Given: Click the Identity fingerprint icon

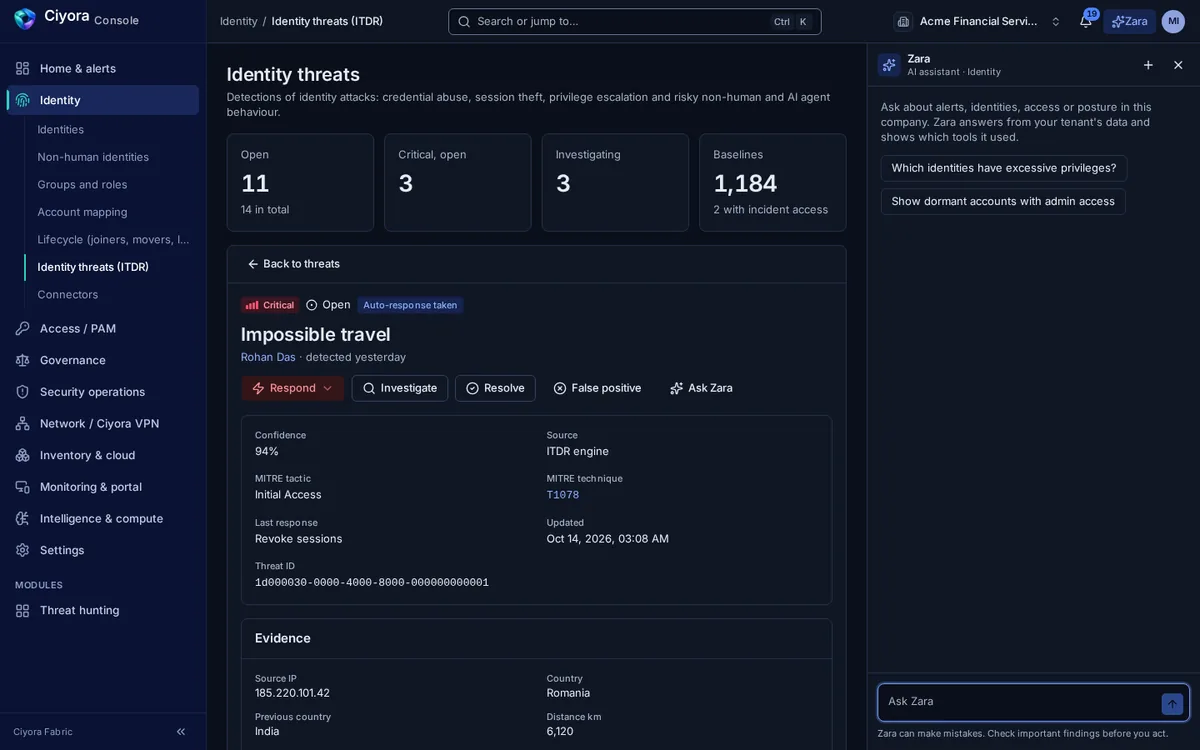Looking at the screenshot, I should click(x=22, y=100).
